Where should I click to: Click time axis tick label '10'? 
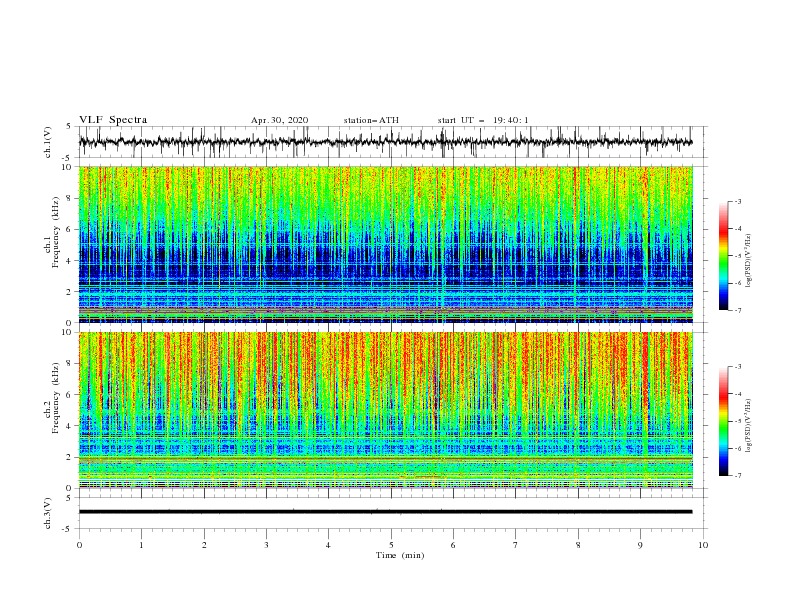pyautogui.click(x=703, y=545)
